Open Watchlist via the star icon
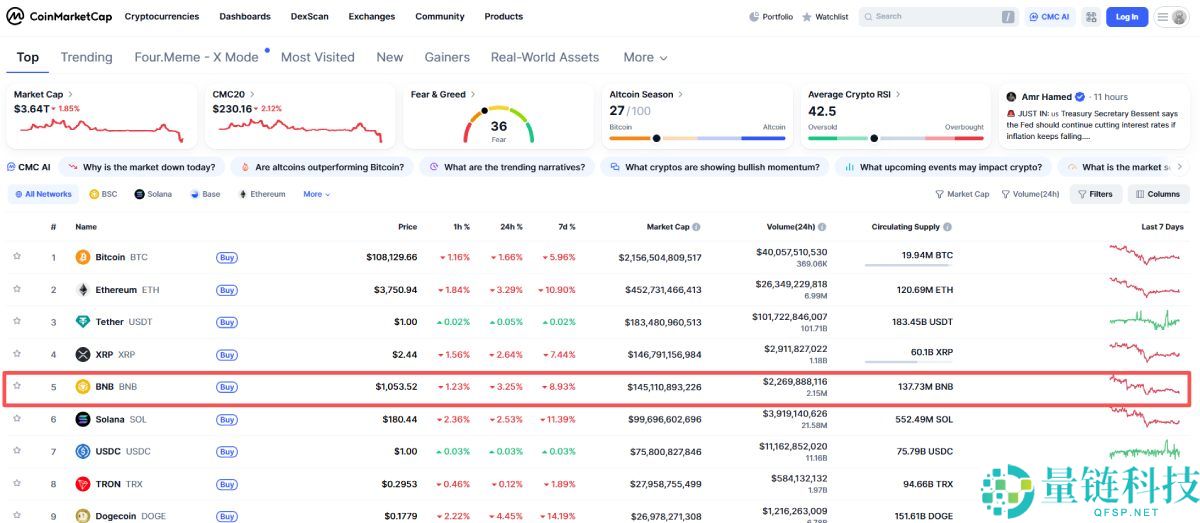 pos(807,17)
